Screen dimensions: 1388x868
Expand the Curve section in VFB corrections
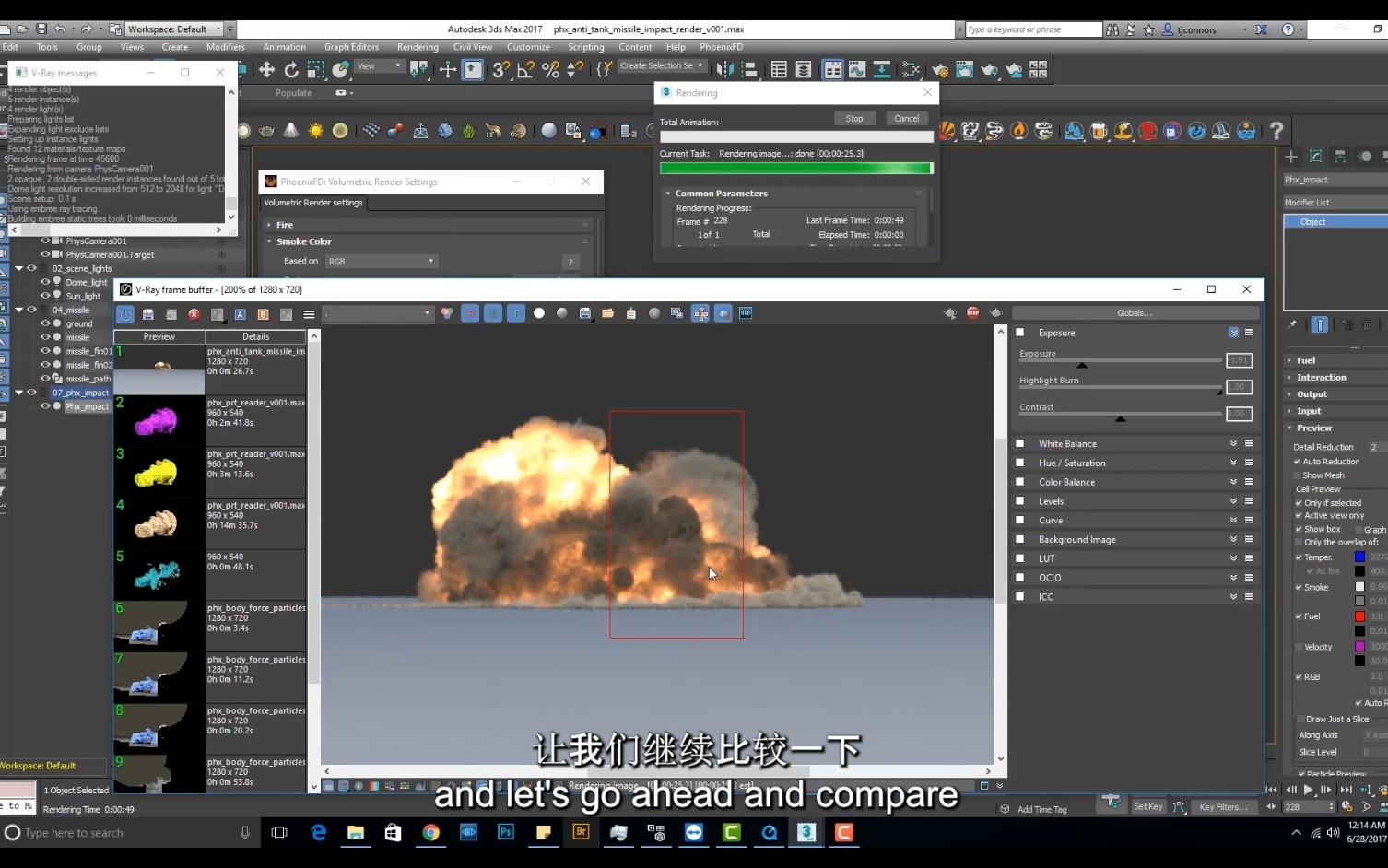point(1234,520)
